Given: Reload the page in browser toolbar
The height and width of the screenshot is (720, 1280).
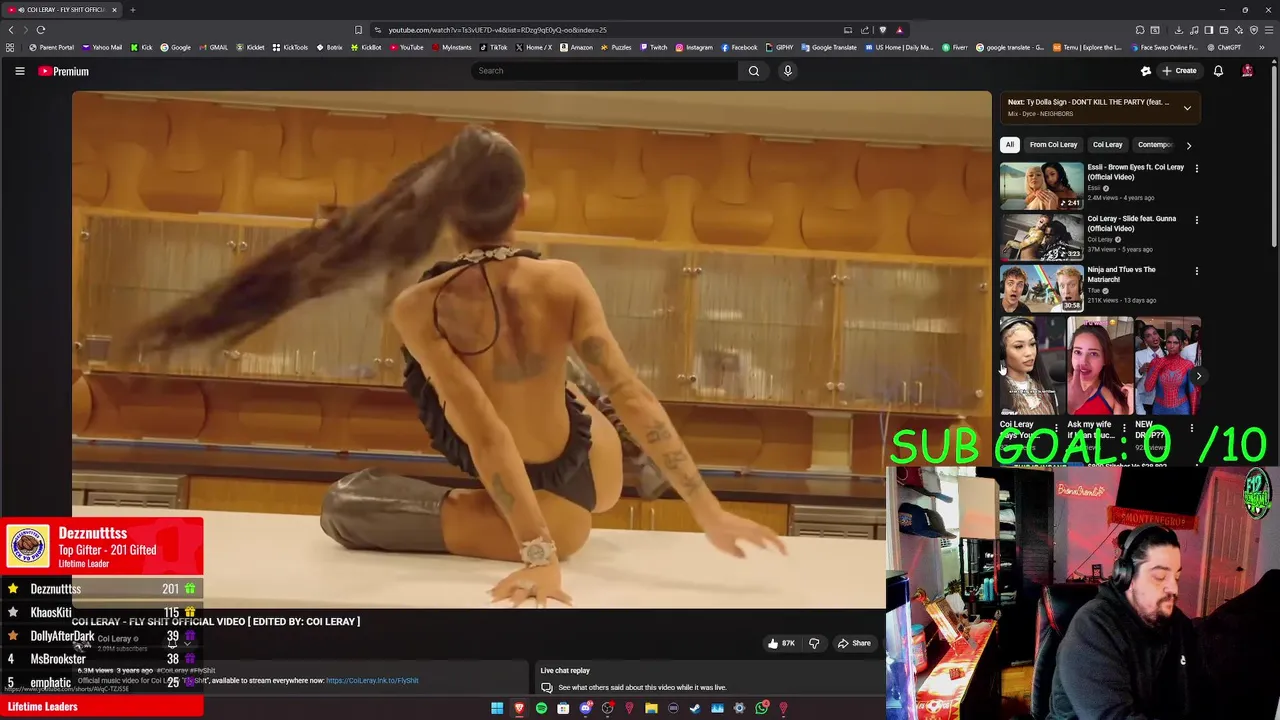Looking at the screenshot, I should point(41,30).
